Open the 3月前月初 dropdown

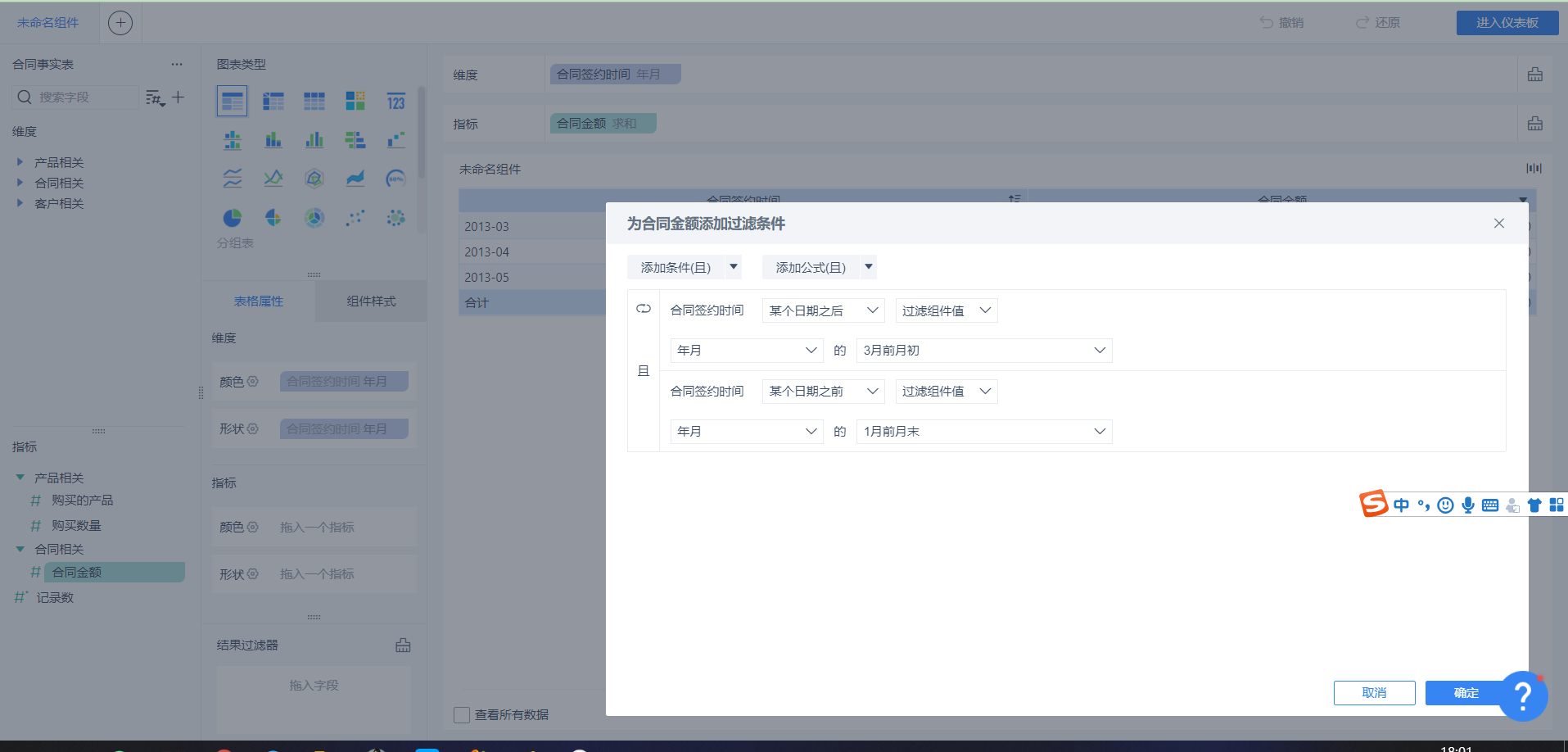tap(984, 351)
